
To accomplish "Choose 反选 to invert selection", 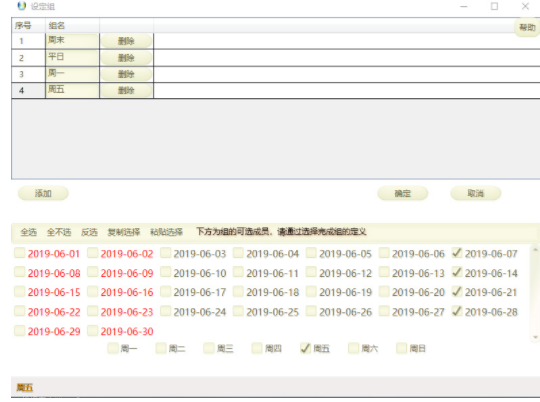I will [x=89, y=232].
